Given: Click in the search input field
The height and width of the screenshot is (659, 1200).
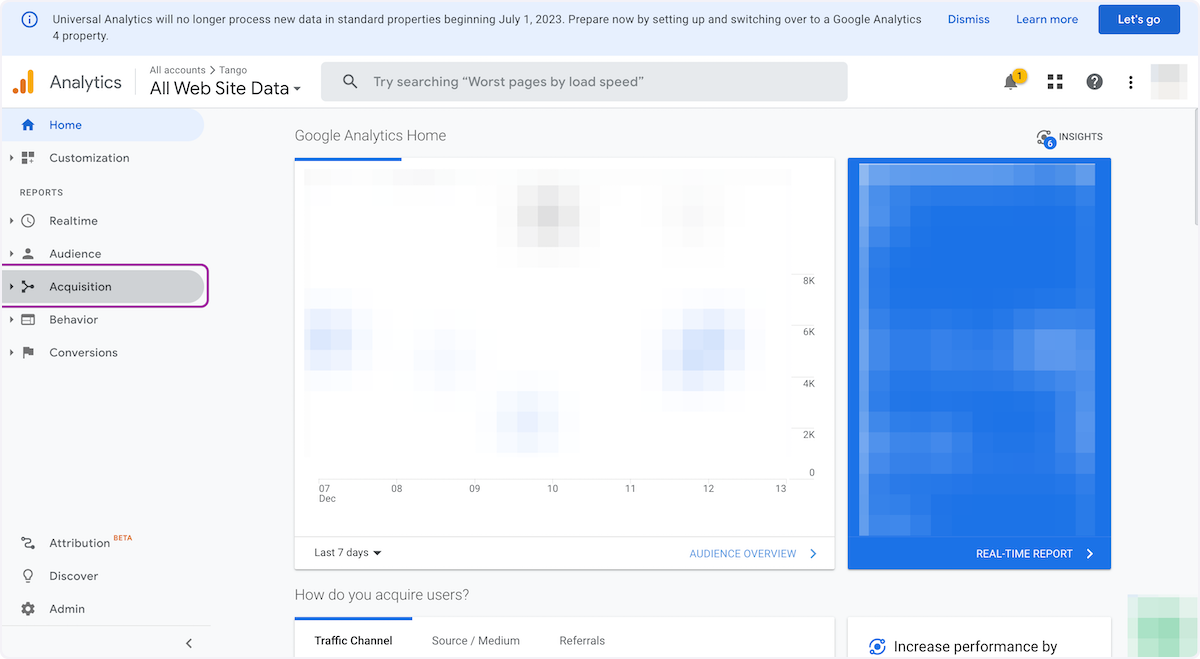Looking at the screenshot, I should click(584, 82).
